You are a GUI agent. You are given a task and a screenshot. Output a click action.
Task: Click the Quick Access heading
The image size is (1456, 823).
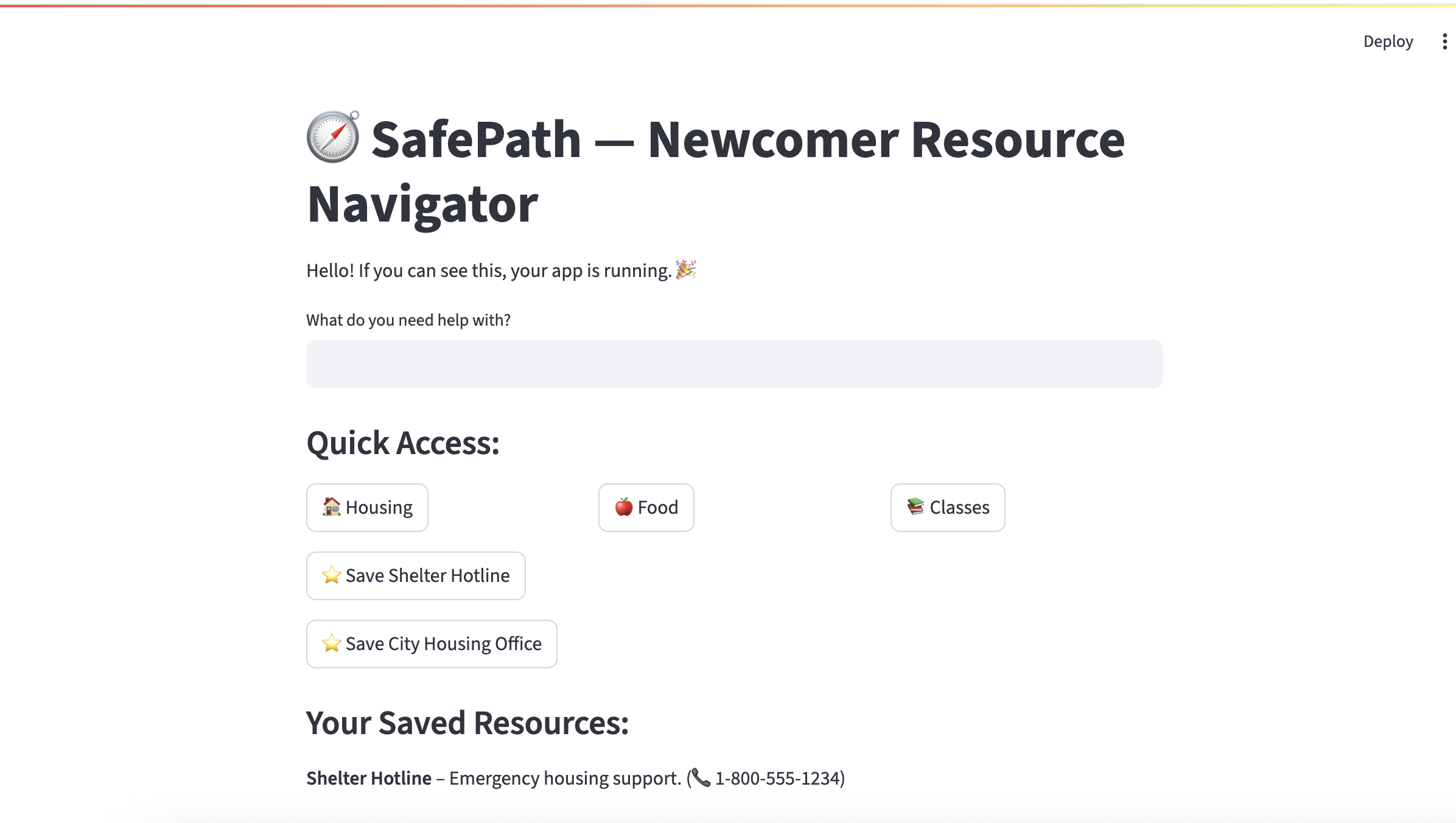click(403, 443)
